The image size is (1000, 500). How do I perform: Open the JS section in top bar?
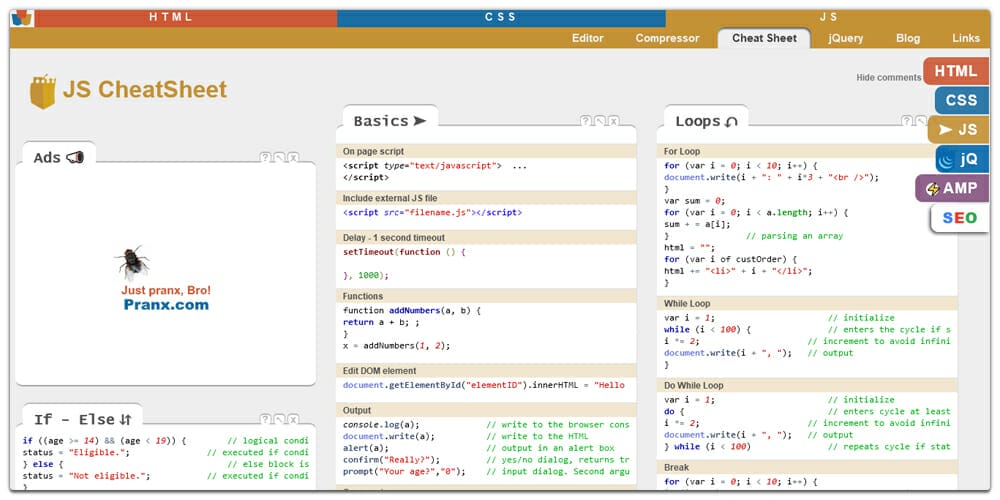(828, 18)
